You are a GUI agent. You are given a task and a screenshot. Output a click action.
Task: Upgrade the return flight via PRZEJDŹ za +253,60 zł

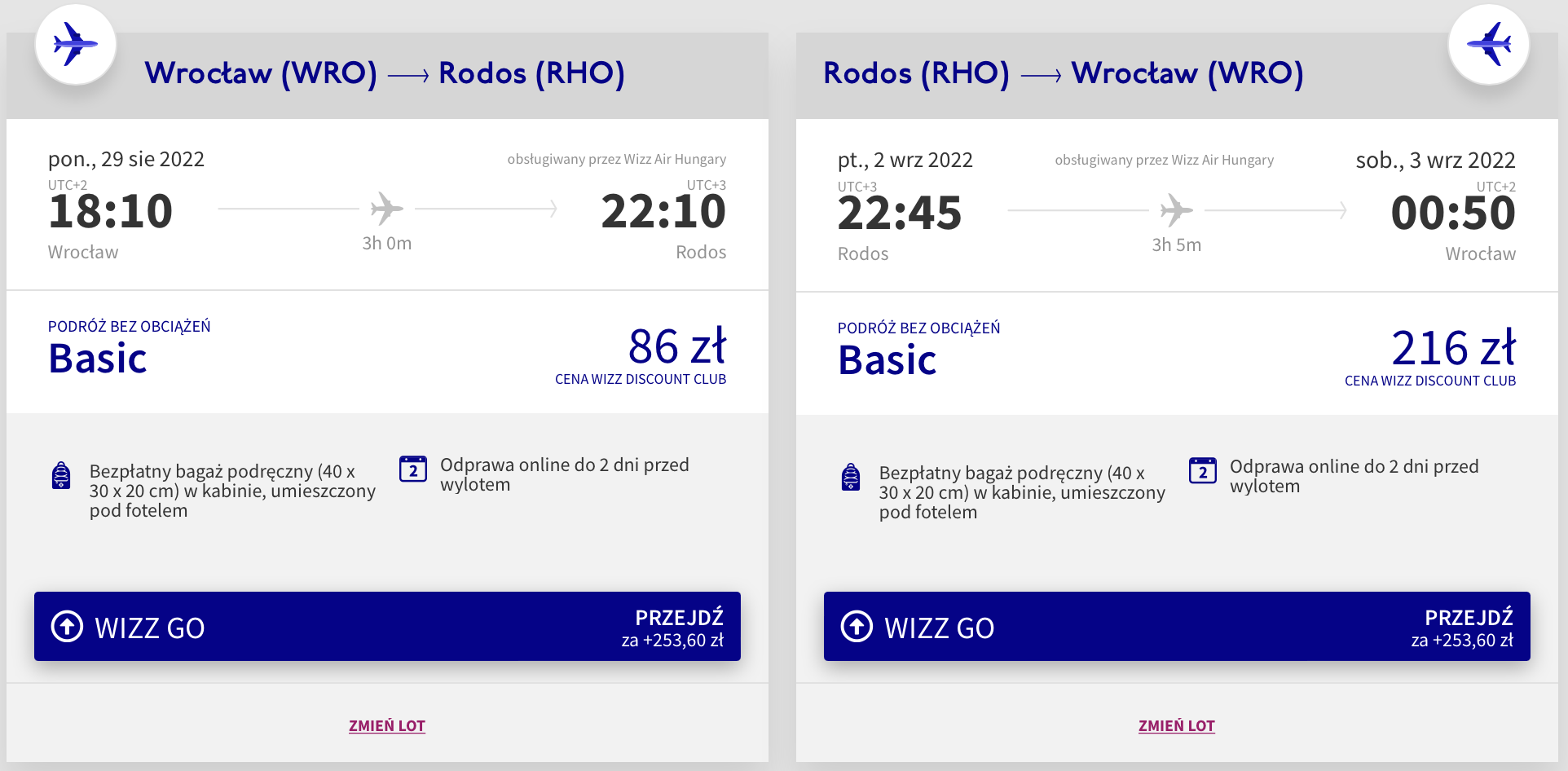[1462, 628]
